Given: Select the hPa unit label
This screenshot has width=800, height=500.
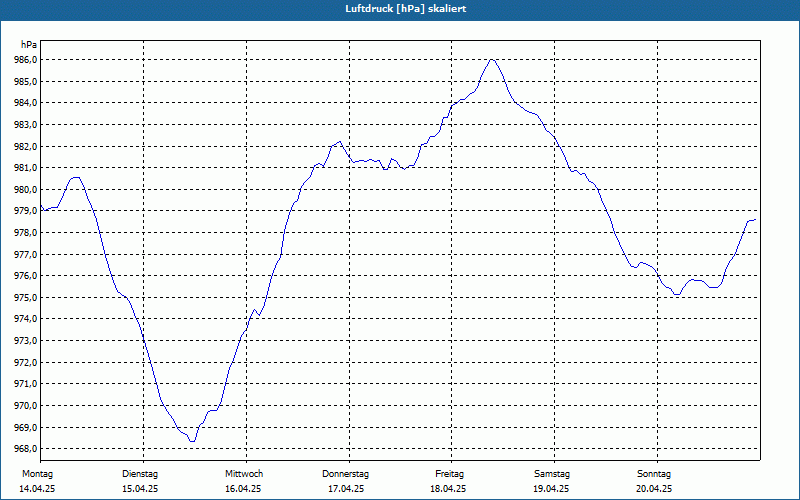Looking at the screenshot, I should click(29, 45).
